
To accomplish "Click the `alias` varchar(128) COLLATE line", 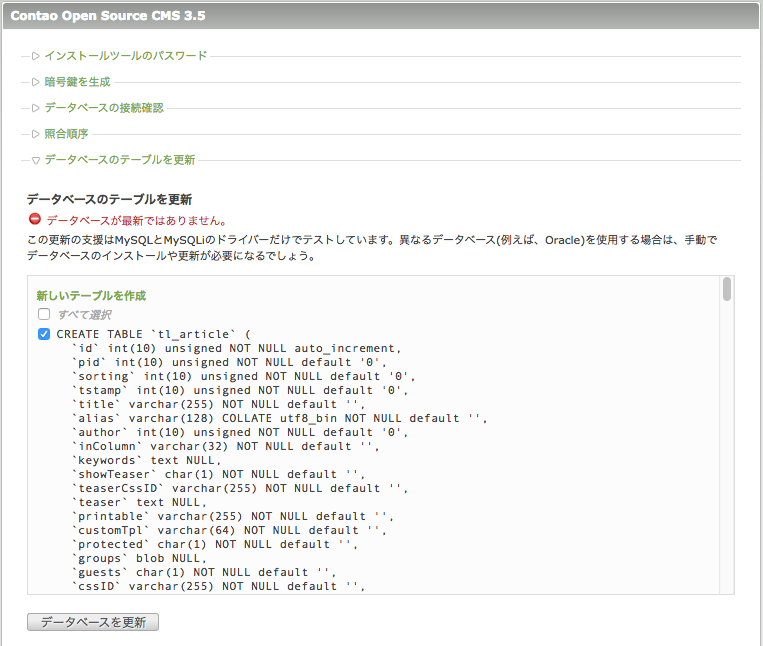I will click(x=279, y=418).
